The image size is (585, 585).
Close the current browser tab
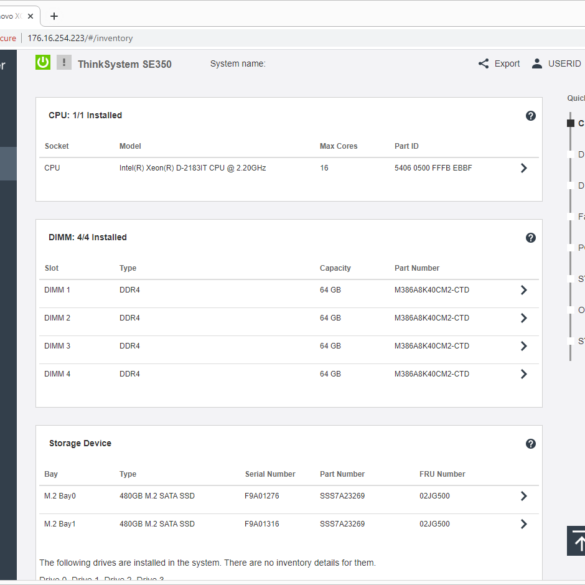tap(31, 16)
